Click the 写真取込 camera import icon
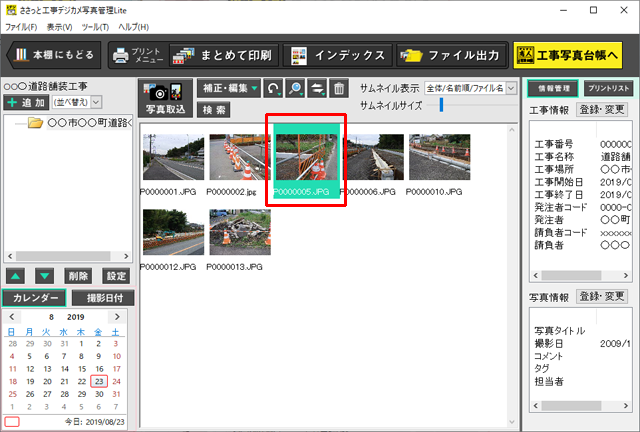This screenshot has height=432, width=640. (165, 98)
